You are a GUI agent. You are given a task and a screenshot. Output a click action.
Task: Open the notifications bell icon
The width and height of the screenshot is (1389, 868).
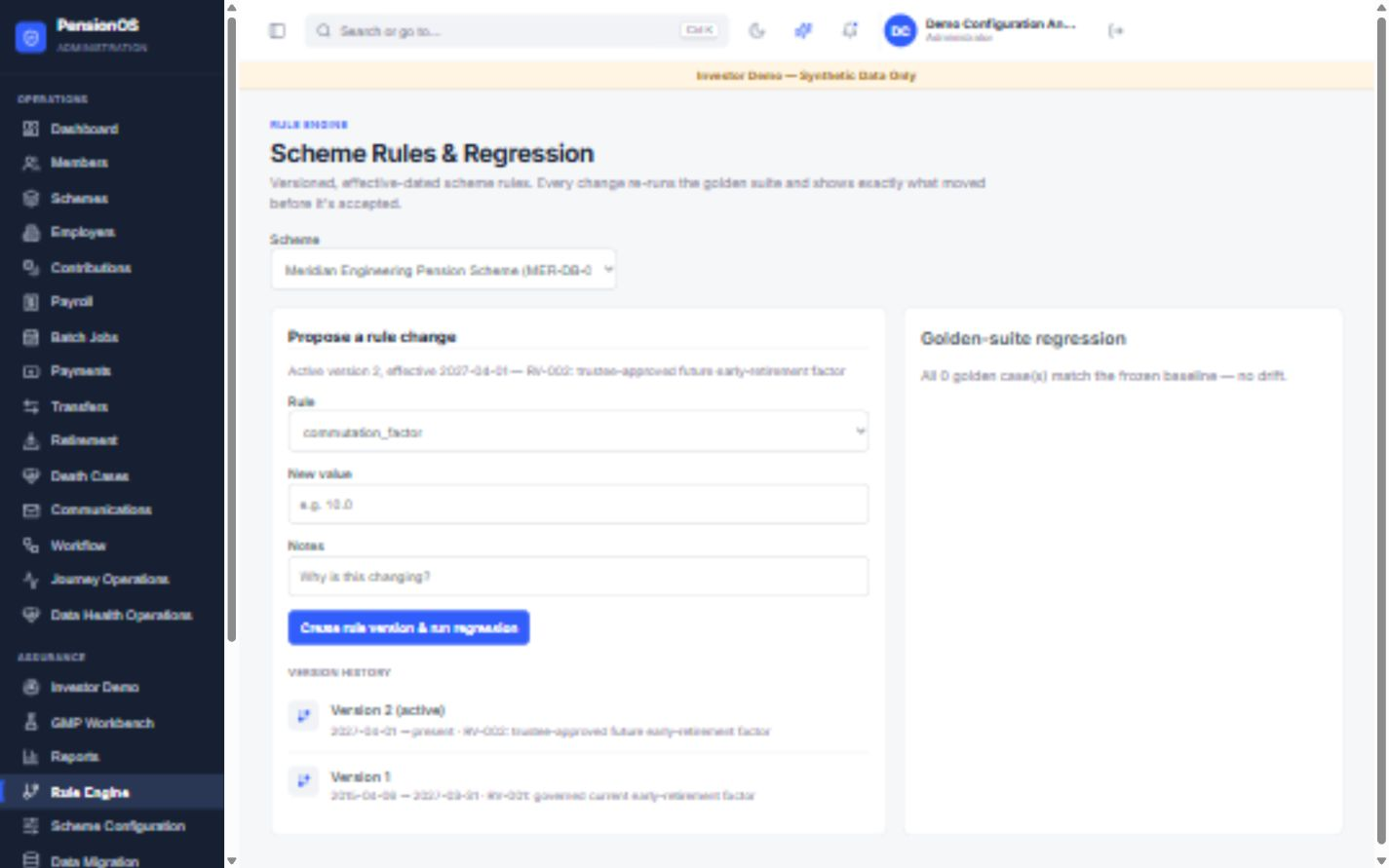[x=850, y=31]
